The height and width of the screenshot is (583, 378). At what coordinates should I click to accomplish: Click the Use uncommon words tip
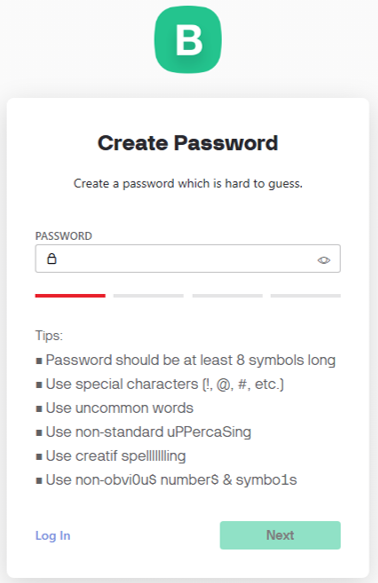tap(114, 408)
